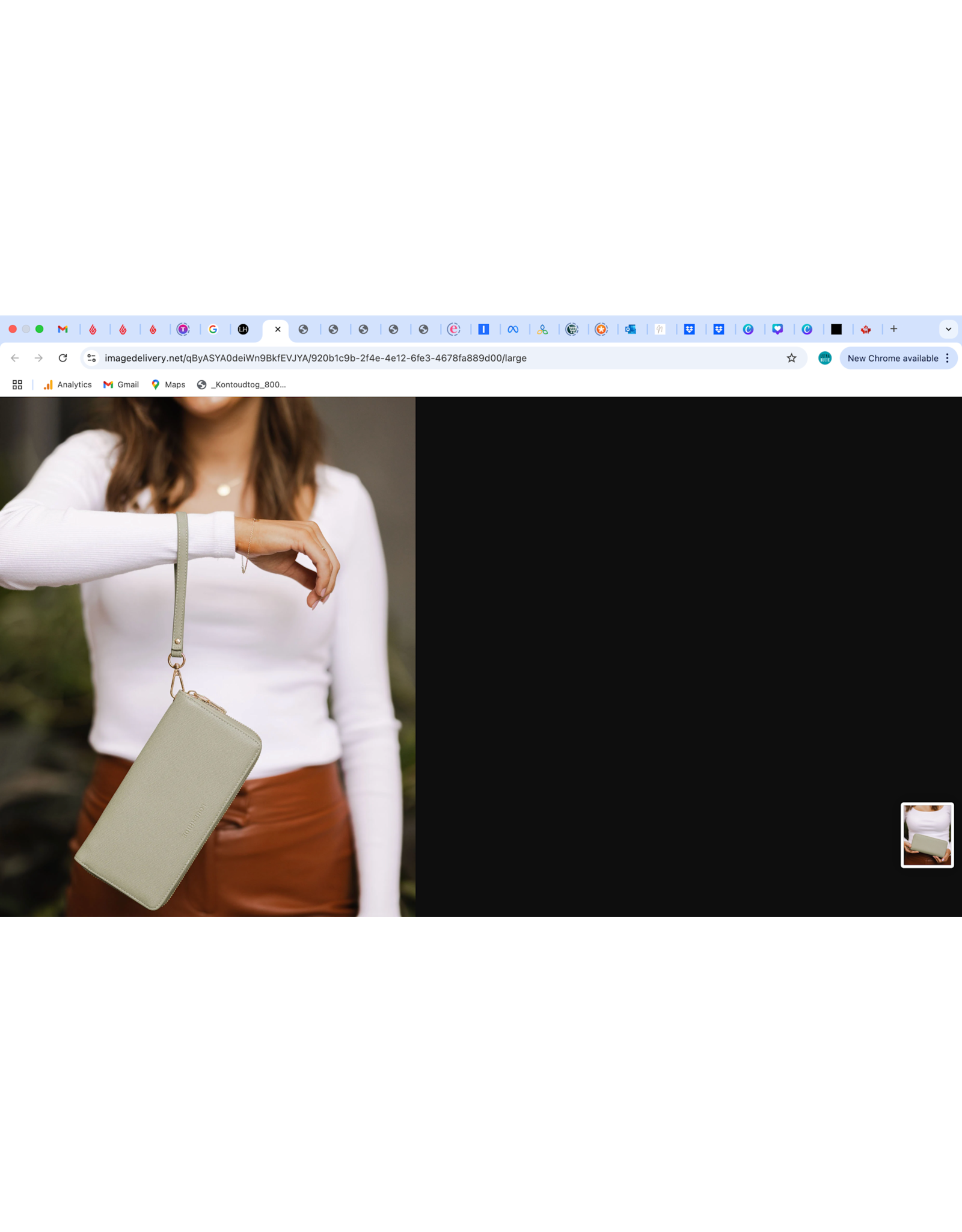Bookmark this page with the star icon

(x=791, y=358)
